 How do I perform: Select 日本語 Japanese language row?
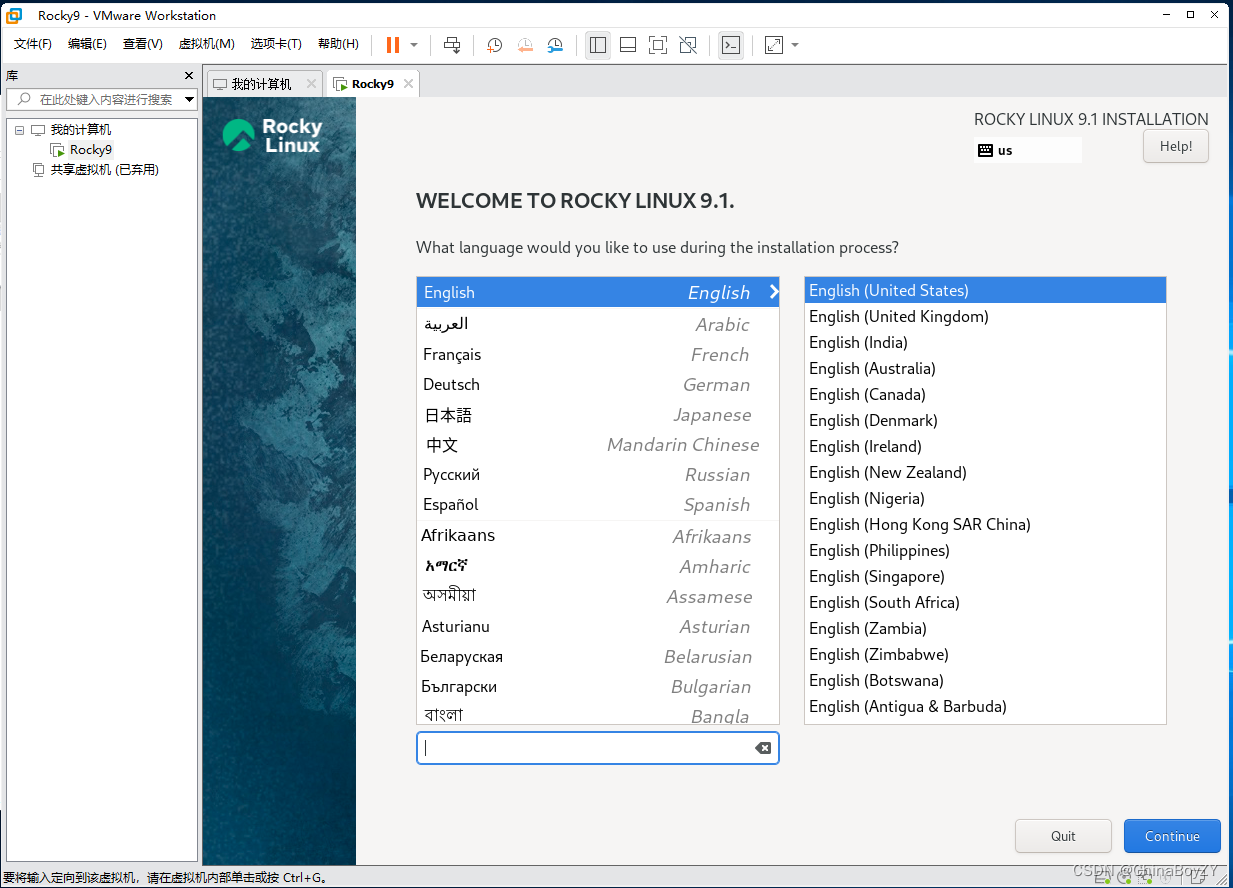[x=598, y=414]
